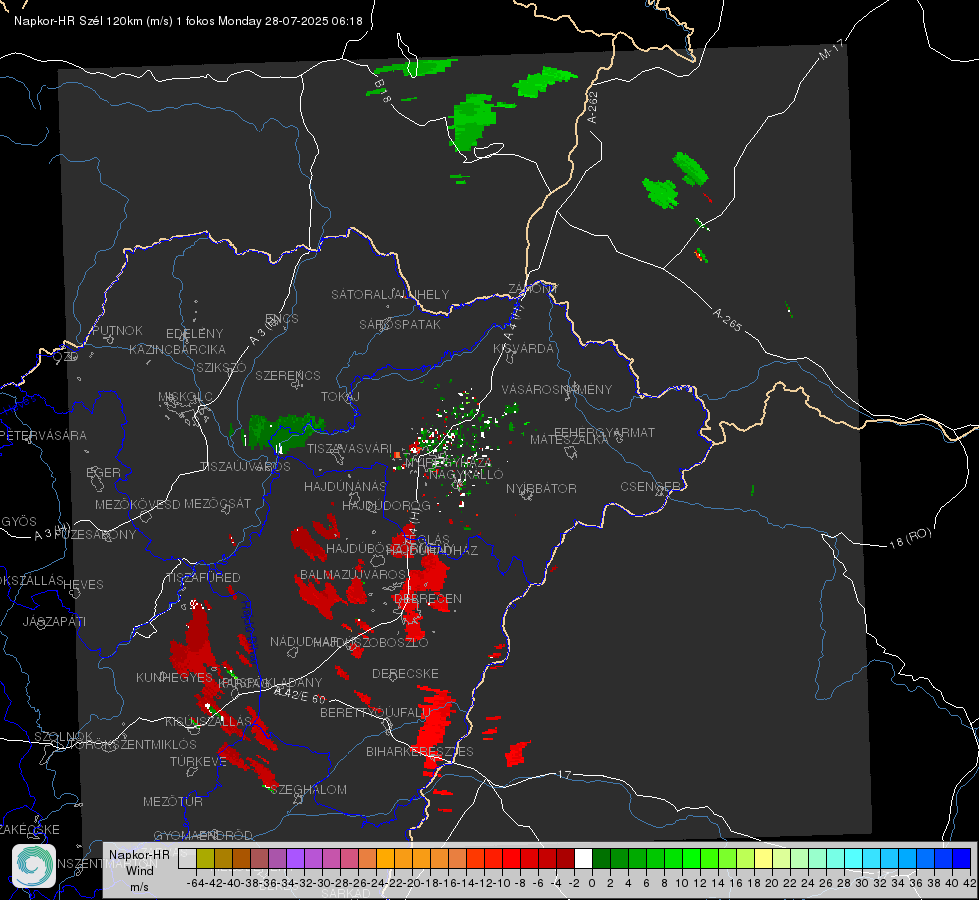The width and height of the screenshot is (979, 900).
Task: Select the 'DEBRECEN' city label
Action: (x=428, y=598)
